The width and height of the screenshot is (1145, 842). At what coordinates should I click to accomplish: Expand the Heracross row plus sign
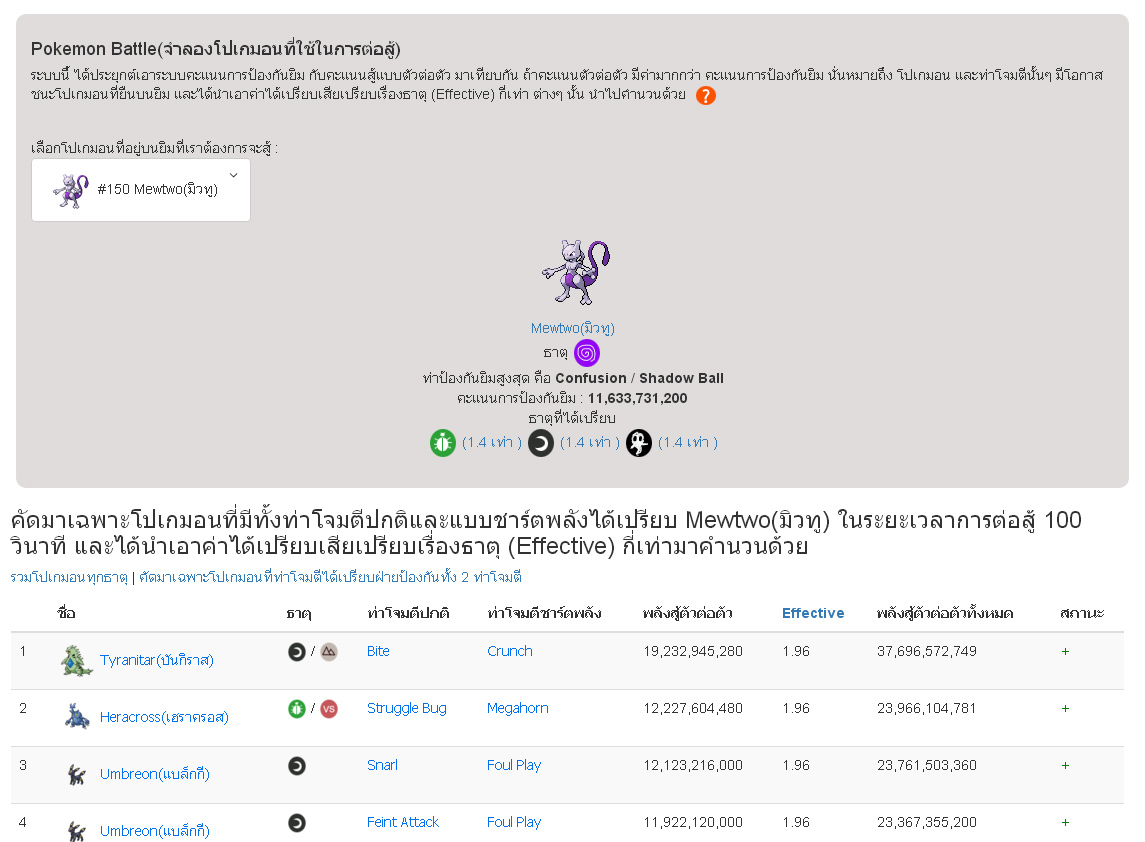click(x=1065, y=708)
